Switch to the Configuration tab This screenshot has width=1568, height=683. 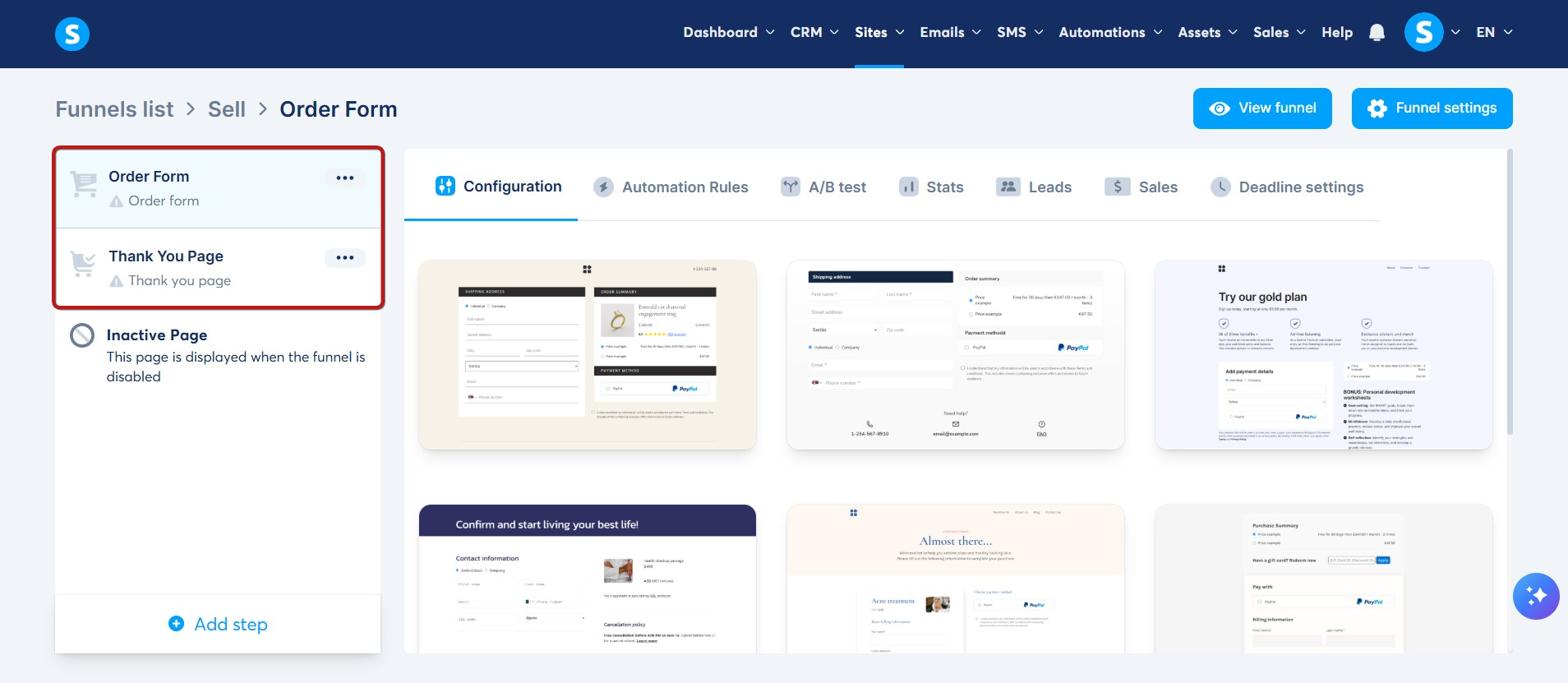click(499, 187)
